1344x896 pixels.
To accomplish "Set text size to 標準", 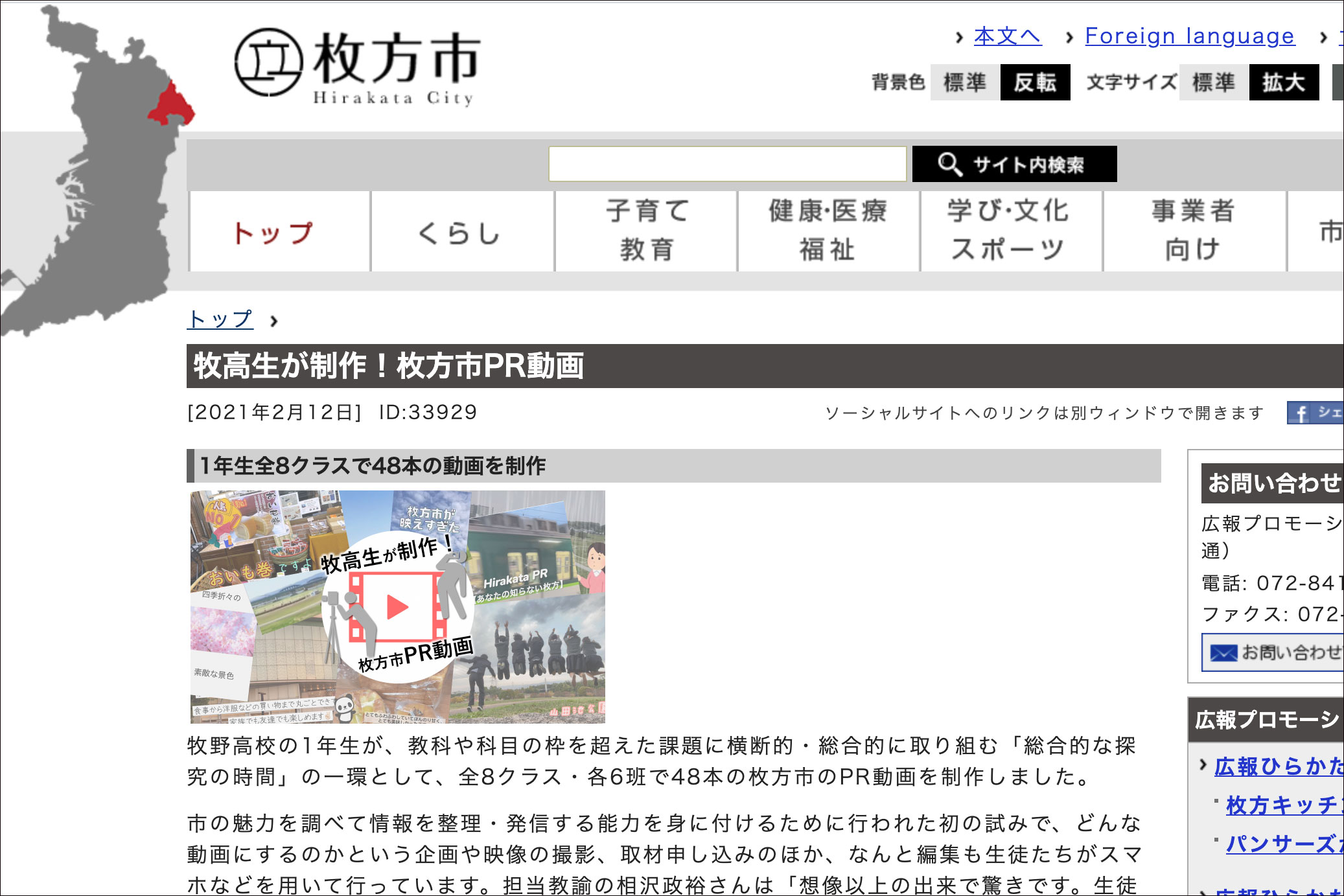I will point(1213,82).
